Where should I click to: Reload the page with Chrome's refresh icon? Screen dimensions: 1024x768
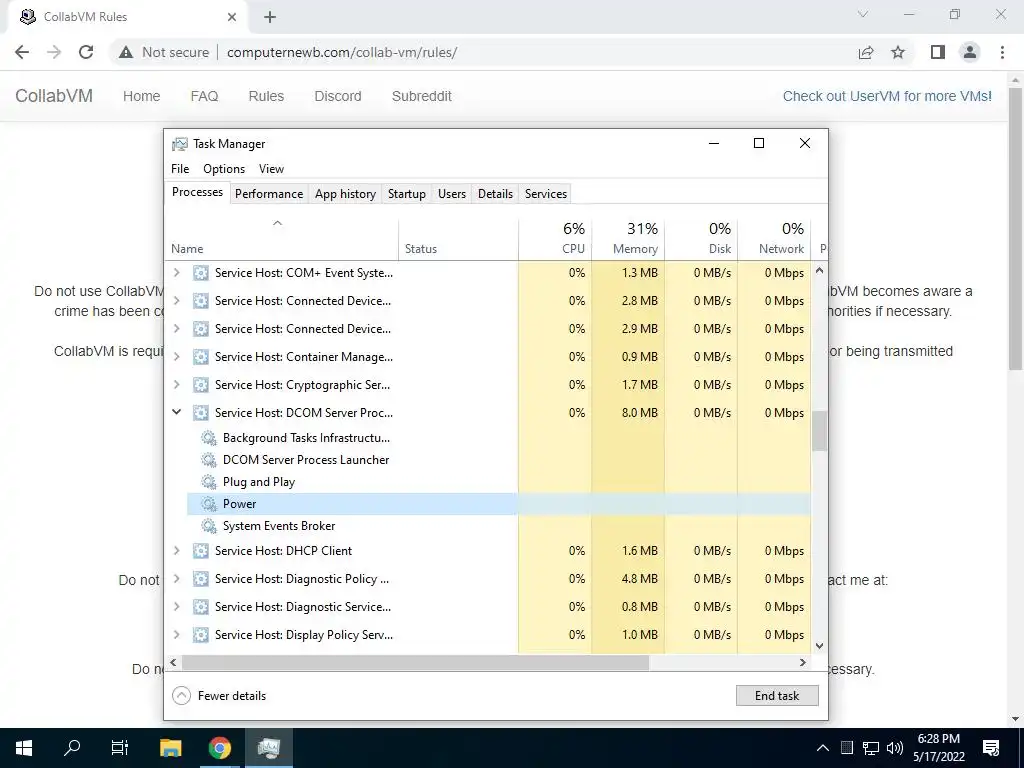click(x=86, y=52)
